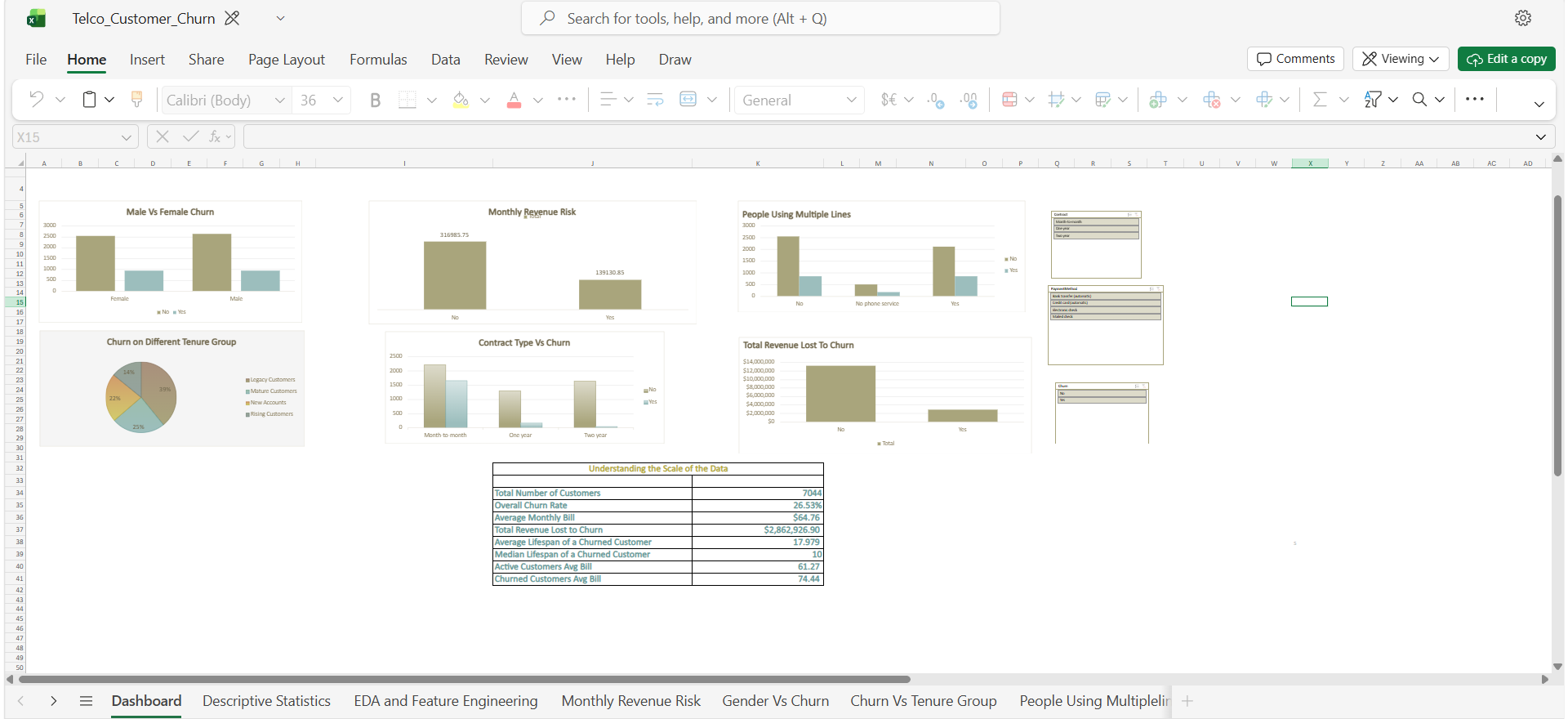This screenshot has width=1568, height=719.
Task: Expand the Paste options dropdown
Action: coord(109,100)
